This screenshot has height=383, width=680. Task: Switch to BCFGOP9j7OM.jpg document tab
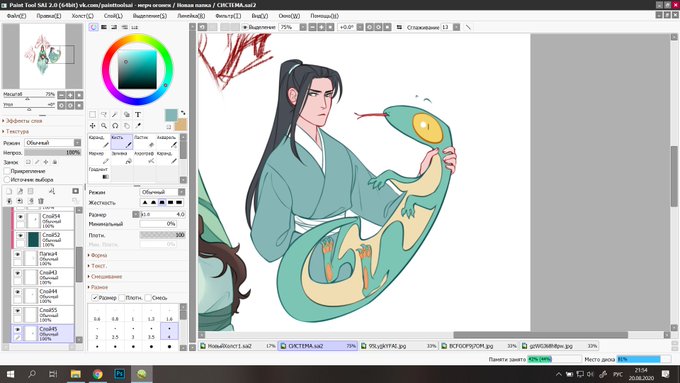tap(478, 346)
